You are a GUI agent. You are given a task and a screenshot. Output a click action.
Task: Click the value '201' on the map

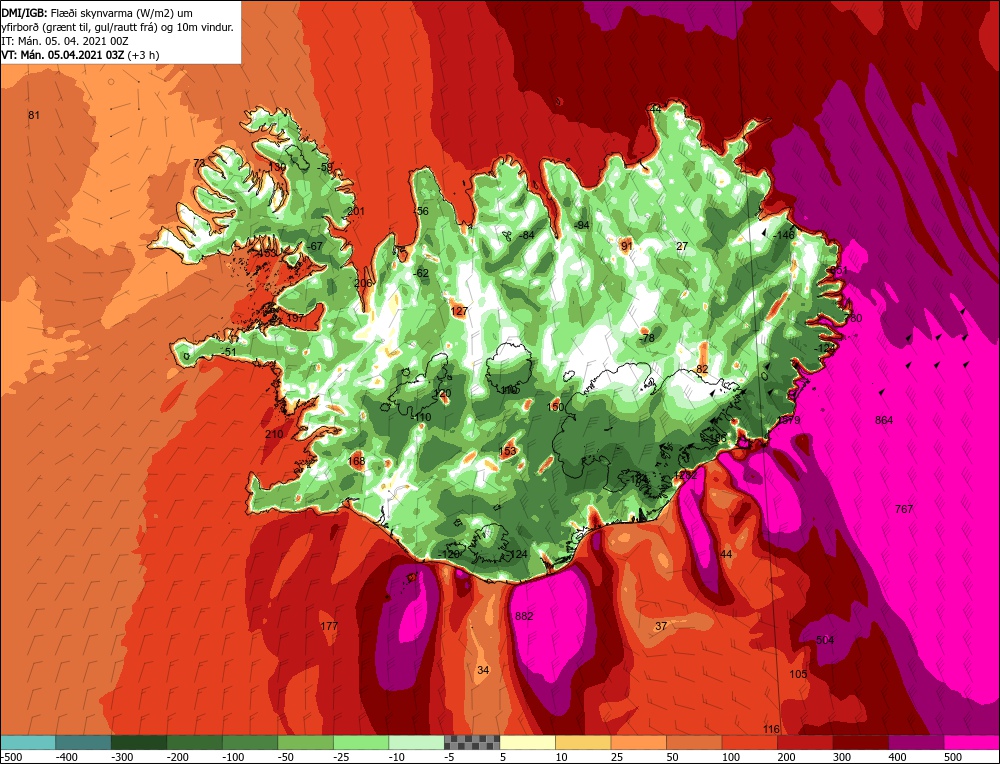click(356, 211)
